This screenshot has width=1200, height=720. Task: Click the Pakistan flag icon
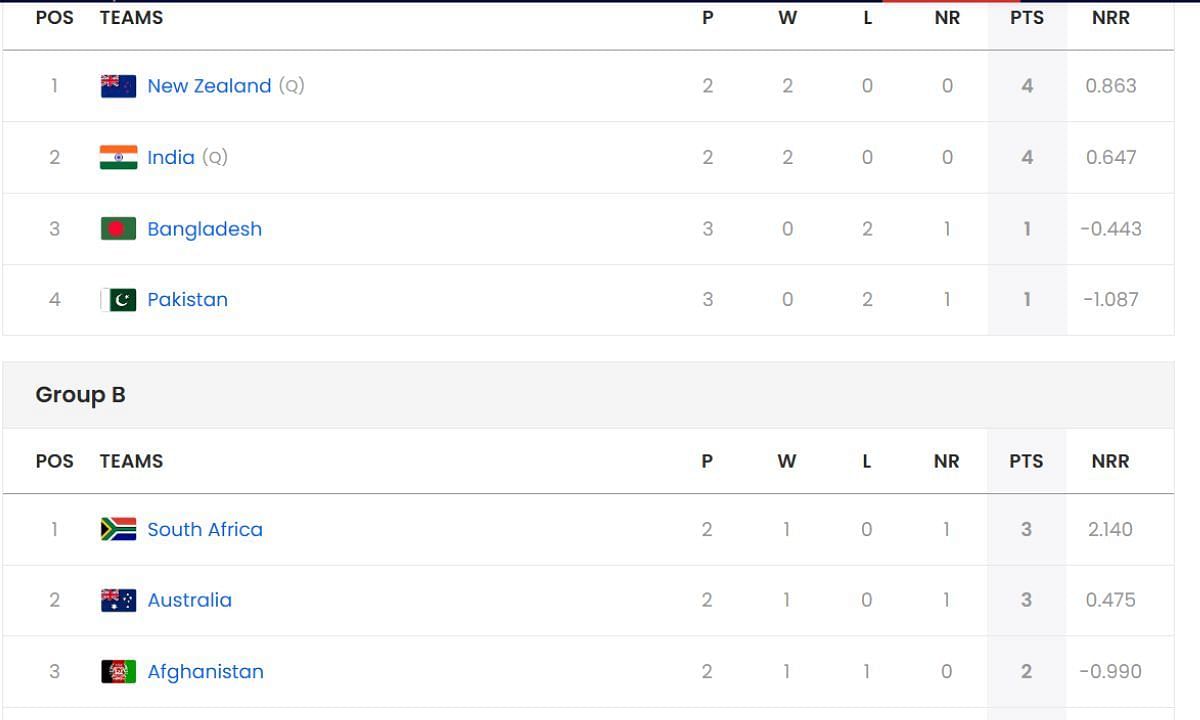point(118,300)
